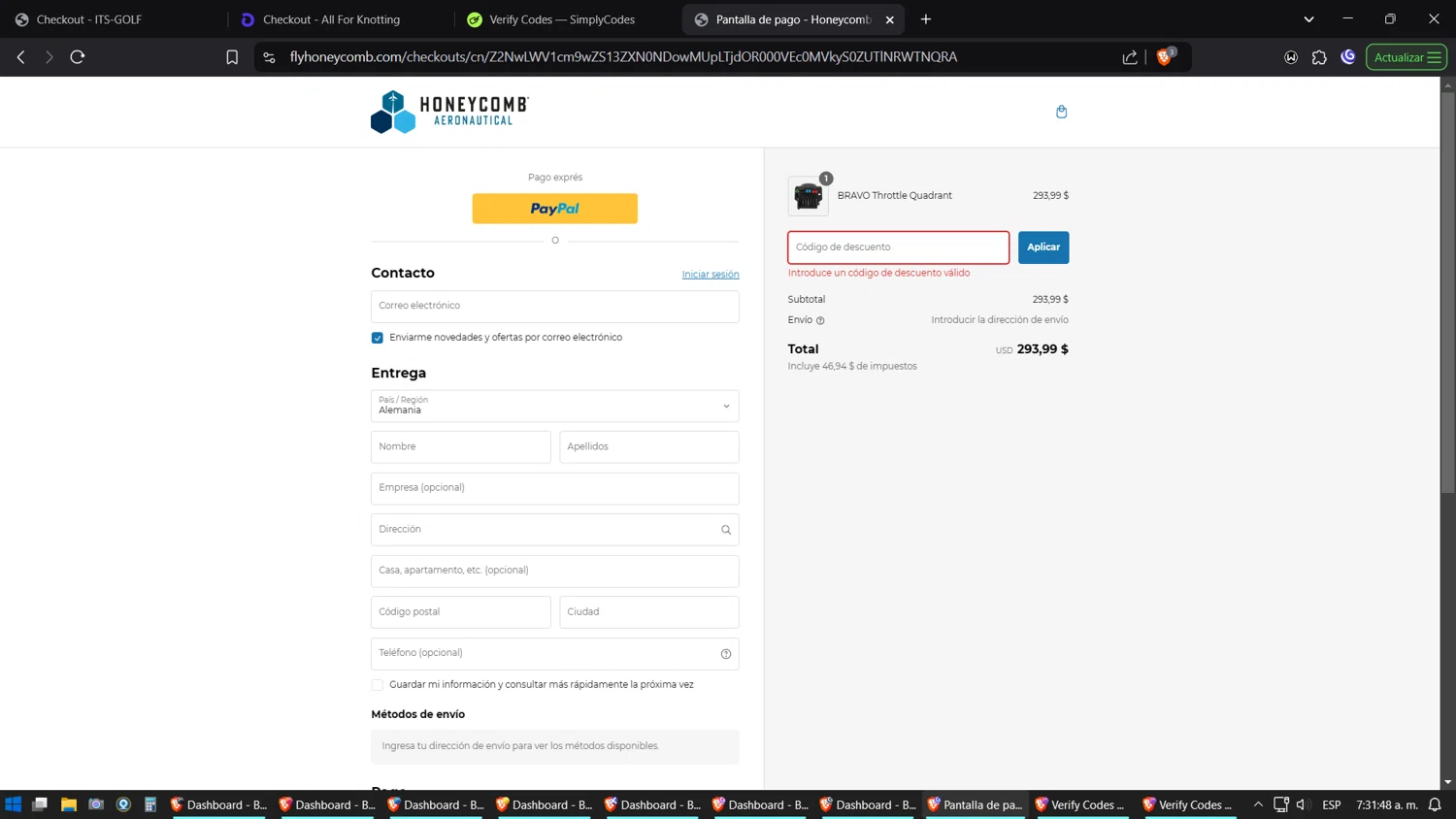The height and width of the screenshot is (819, 1456).
Task: Focus the Nombre input field
Action: [x=461, y=447]
